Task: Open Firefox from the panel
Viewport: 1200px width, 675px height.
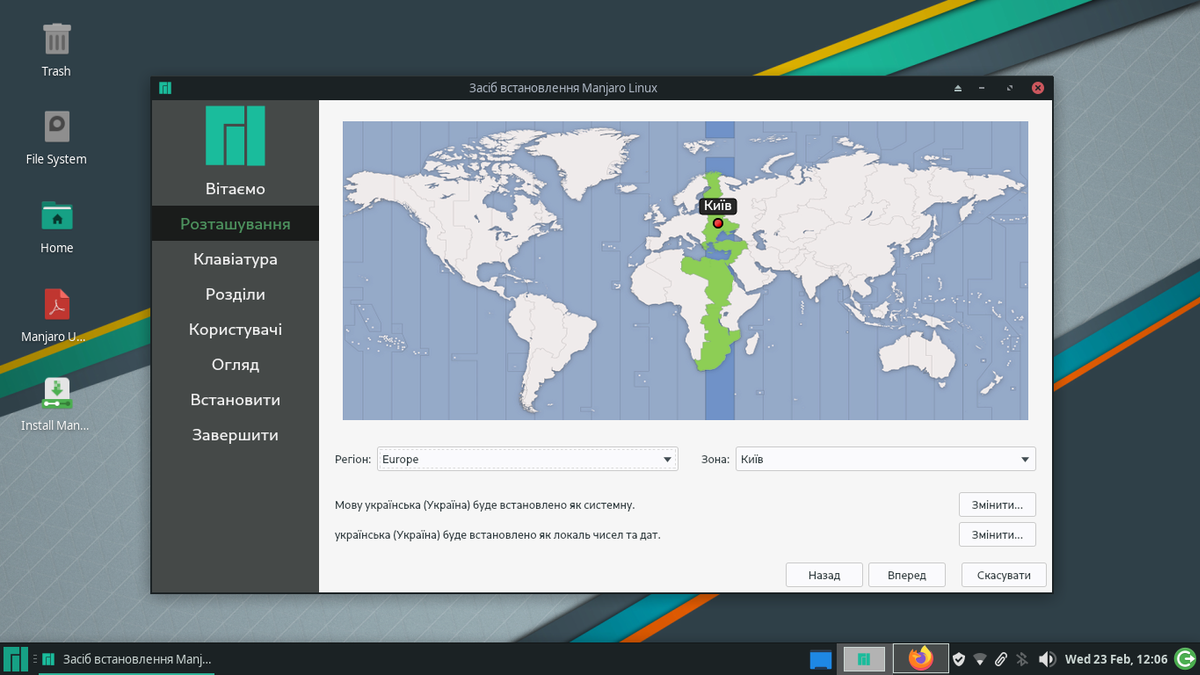Action: [920, 658]
